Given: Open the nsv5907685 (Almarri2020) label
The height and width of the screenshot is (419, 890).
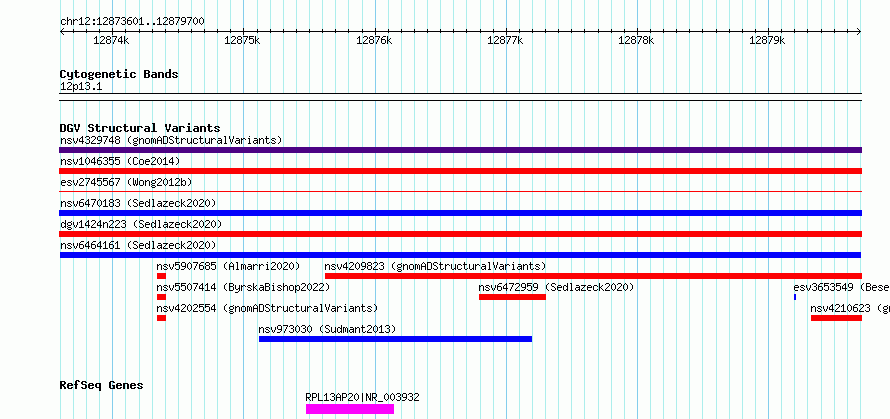Looking at the screenshot, I should point(228,266).
